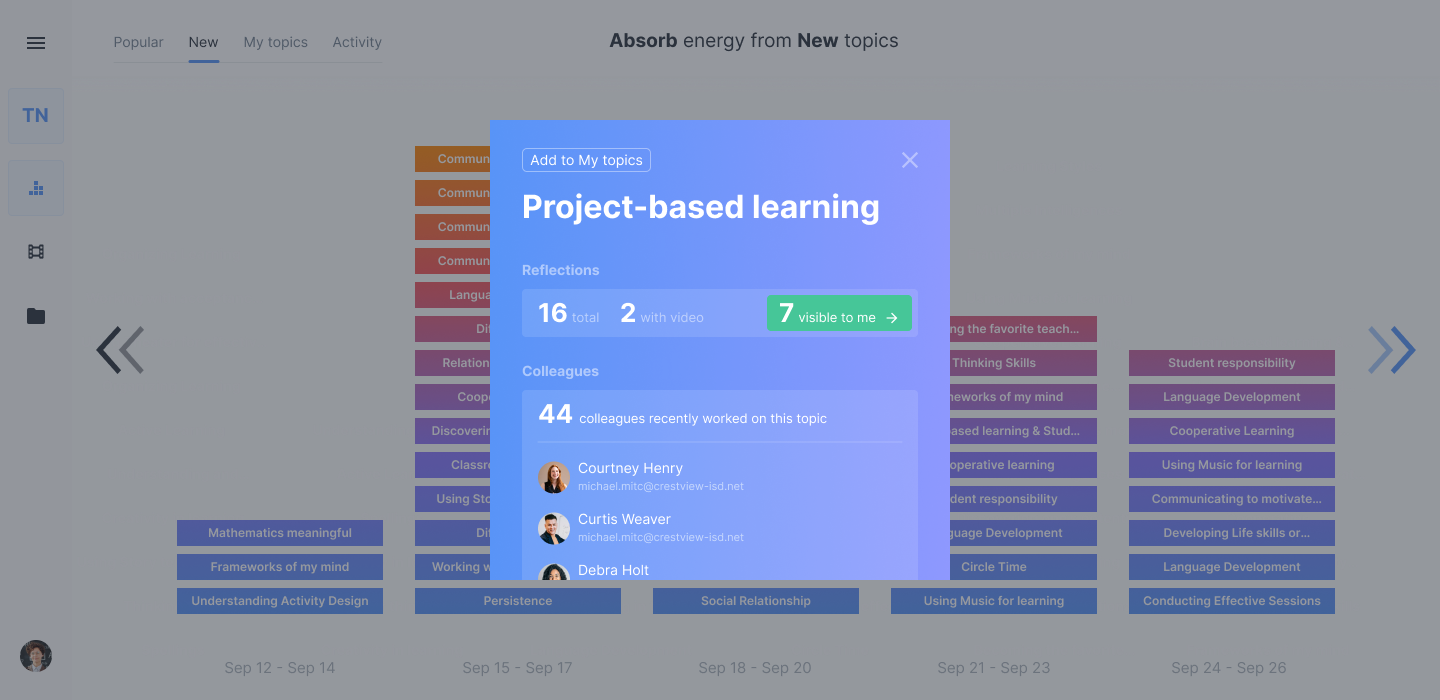
Task: Go to next dates with right double chevron
Action: pos(1392,350)
